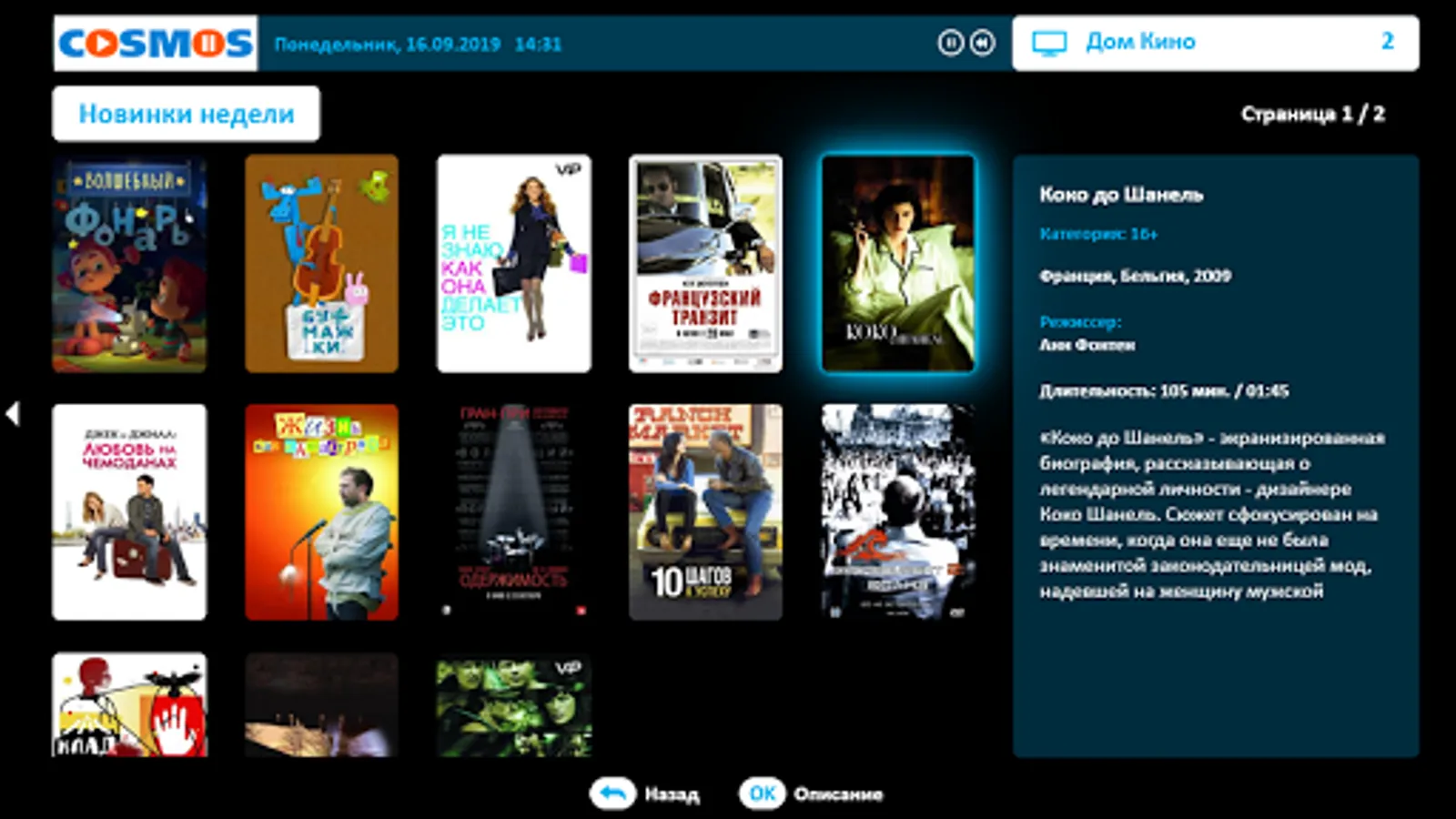Click the pause icon in the header
The width and height of the screenshot is (1456, 819).
pyautogui.click(x=950, y=43)
